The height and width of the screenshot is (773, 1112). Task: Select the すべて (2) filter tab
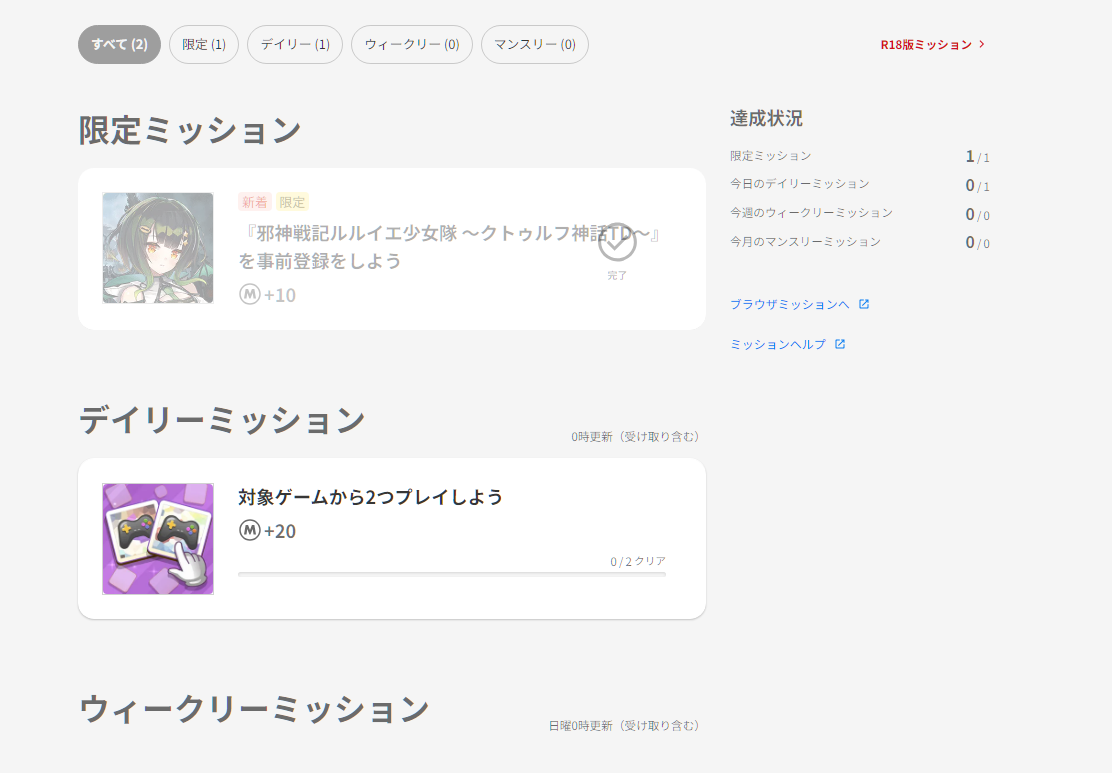click(119, 44)
